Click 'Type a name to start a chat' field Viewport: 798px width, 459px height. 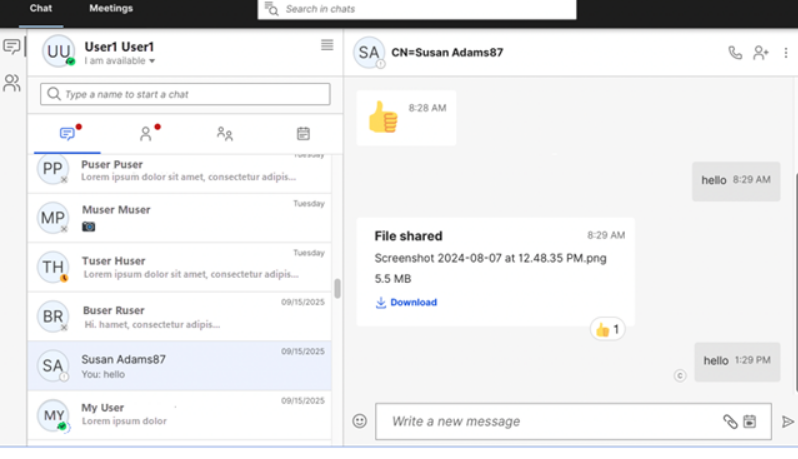click(185, 94)
